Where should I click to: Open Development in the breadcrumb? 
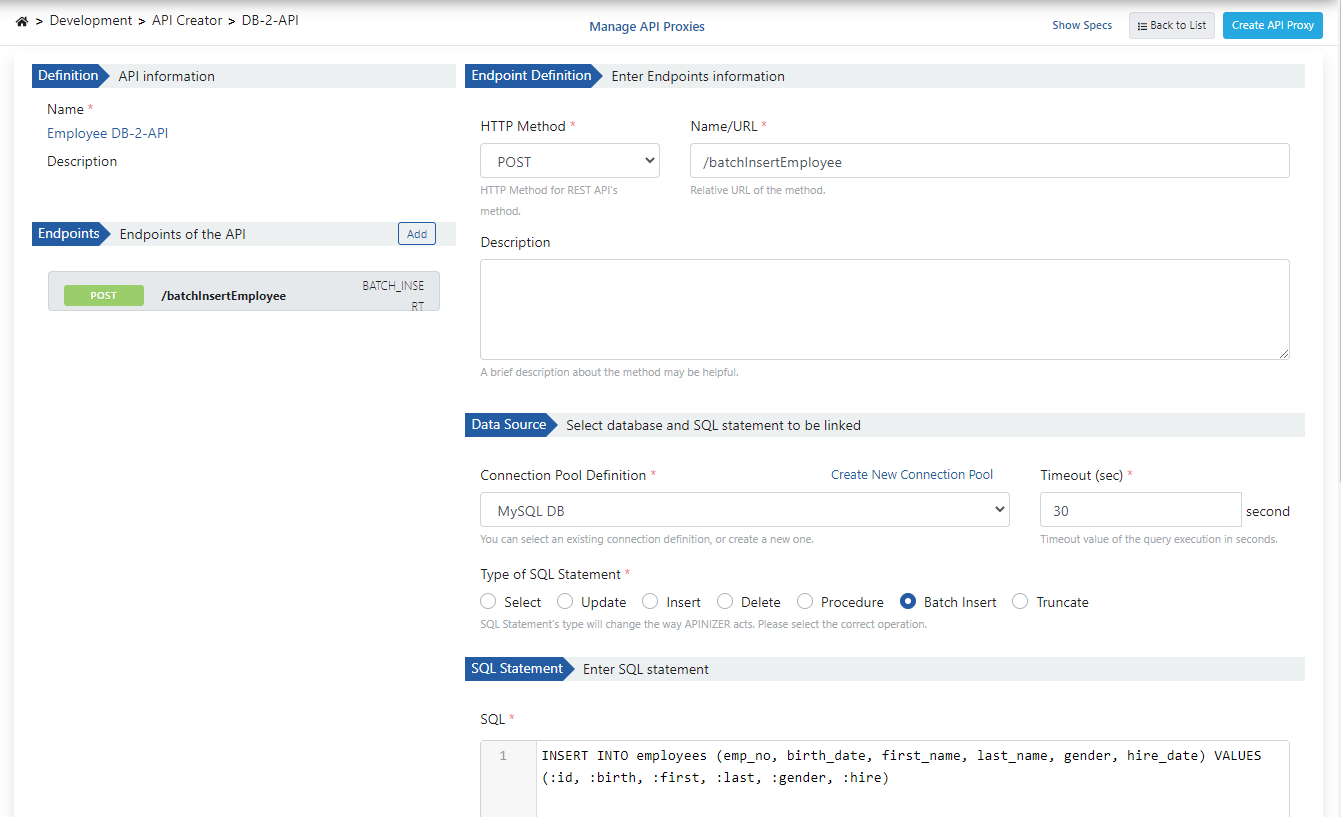(91, 20)
